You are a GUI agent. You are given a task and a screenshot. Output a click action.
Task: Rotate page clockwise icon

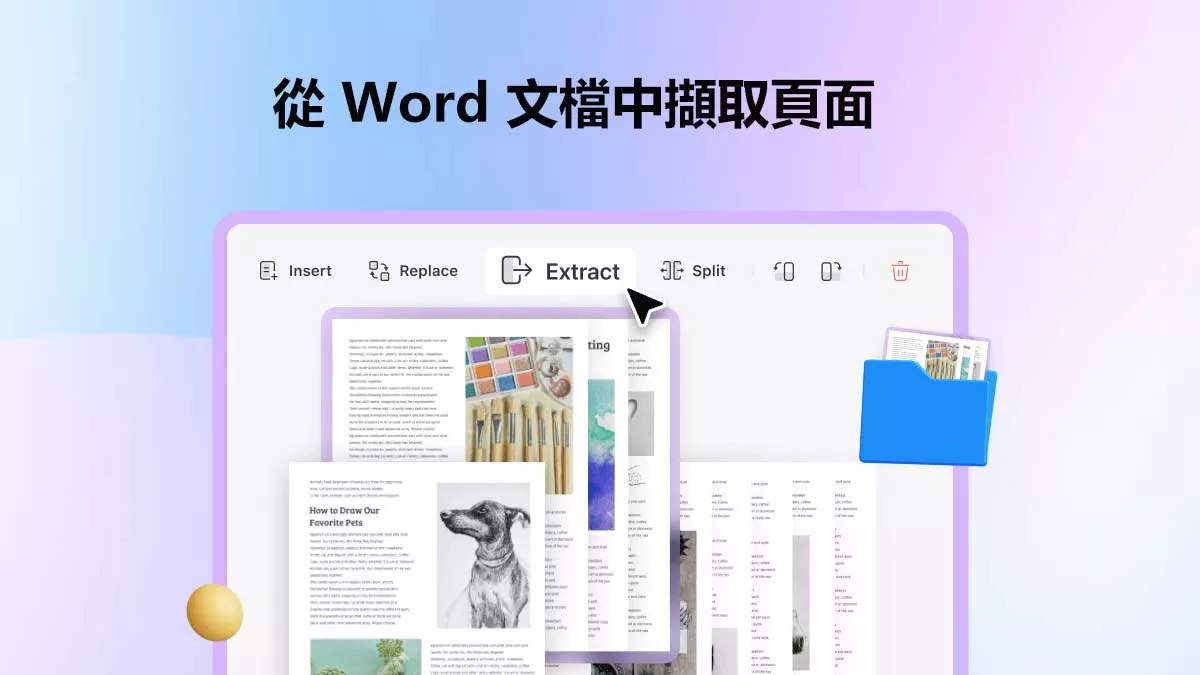coord(832,271)
